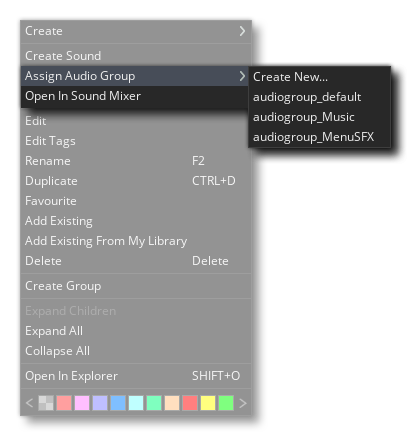The width and height of the screenshot is (411, 436).
Task: Choose the bright green colour swatch
Action: pyautogui.click(x=226, y=403)
